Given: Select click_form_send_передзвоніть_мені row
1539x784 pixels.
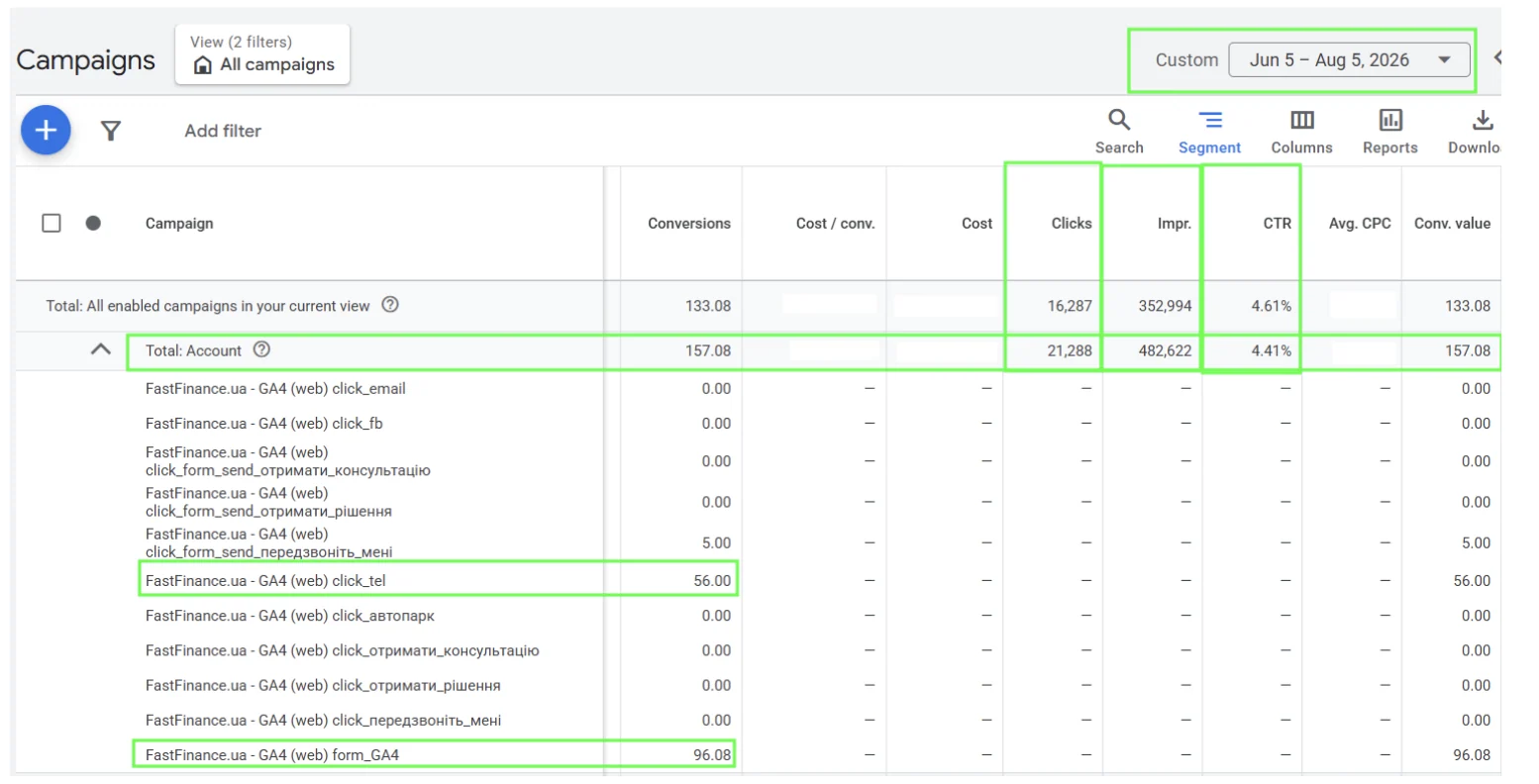Looking at the screenshot, I should tap(758, 542).
